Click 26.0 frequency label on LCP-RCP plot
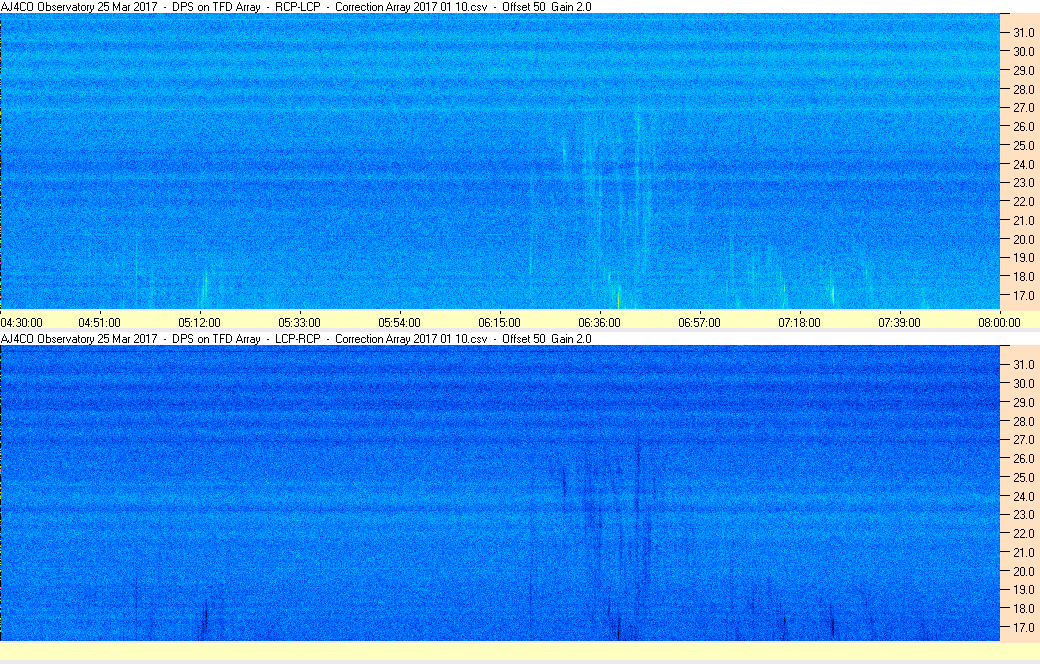The width and height of the screenshot is (1040, 664). [x=1023, y=458]
